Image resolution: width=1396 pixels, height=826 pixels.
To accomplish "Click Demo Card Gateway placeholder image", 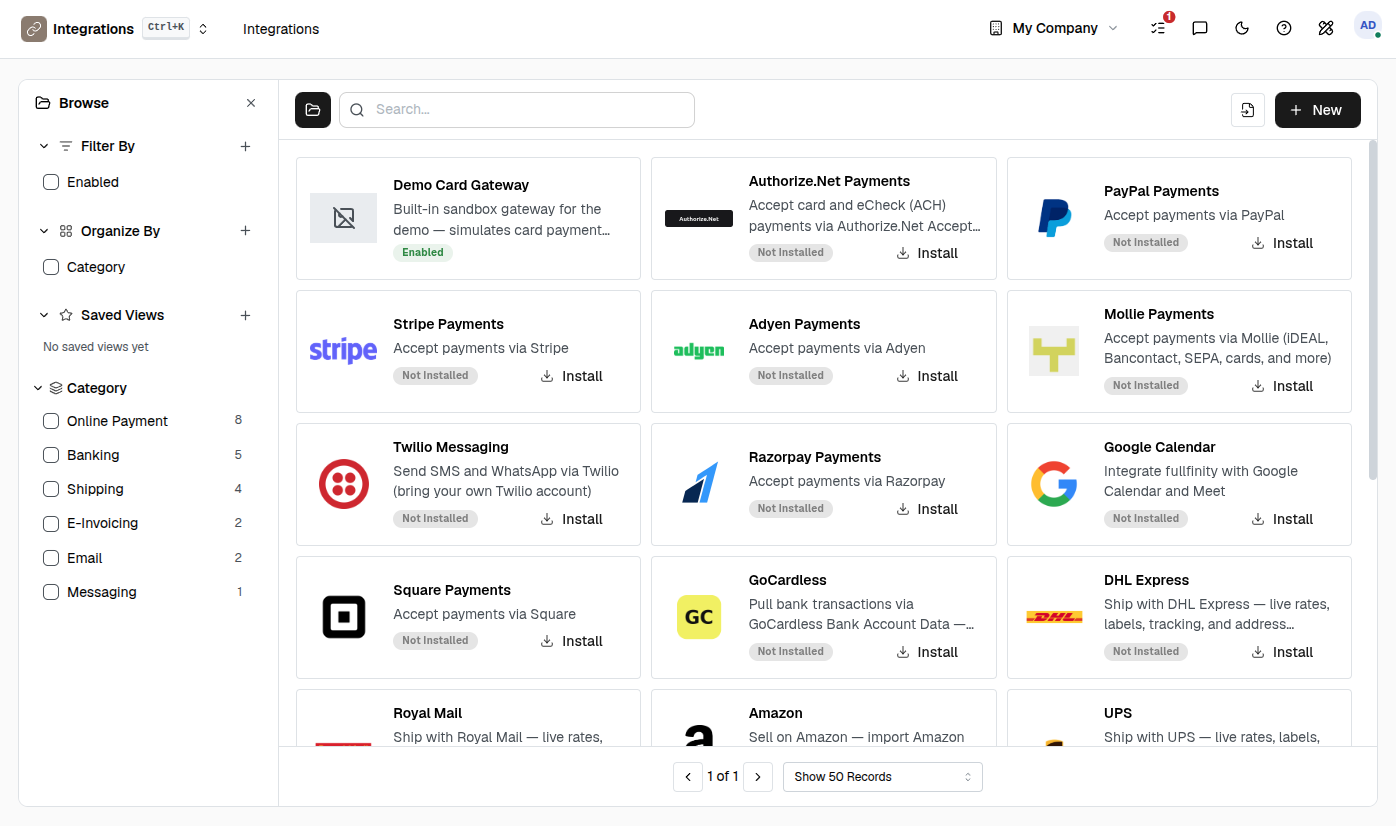I will [x=343, y=218].
